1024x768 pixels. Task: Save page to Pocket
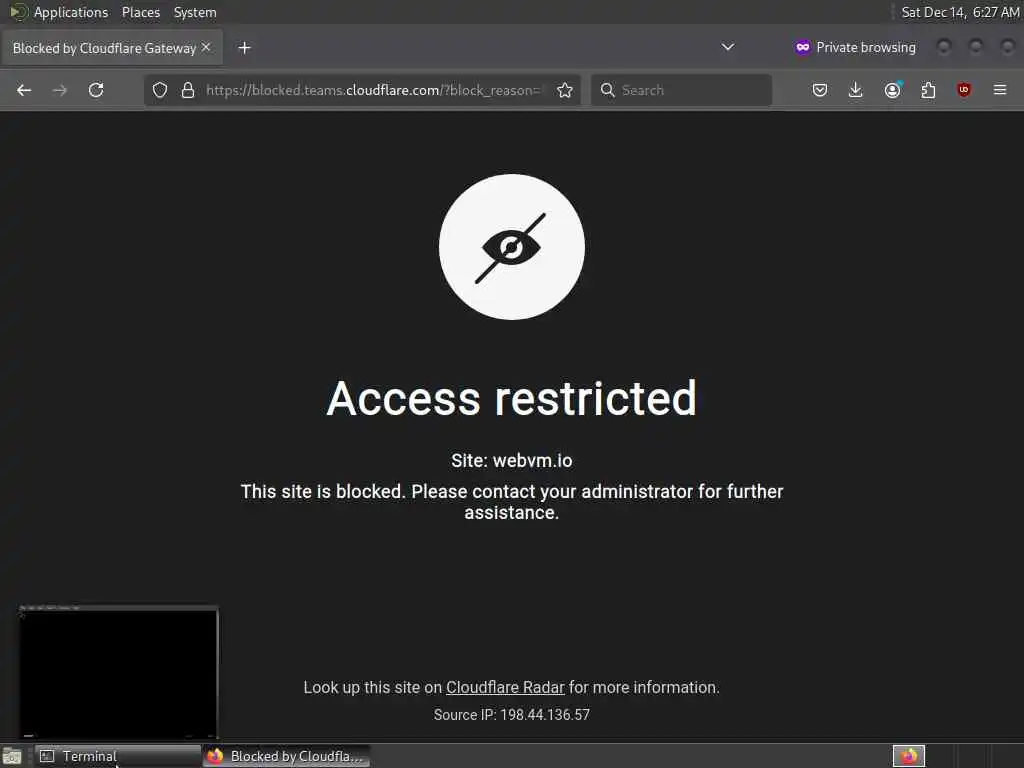[x=820, y=90]
